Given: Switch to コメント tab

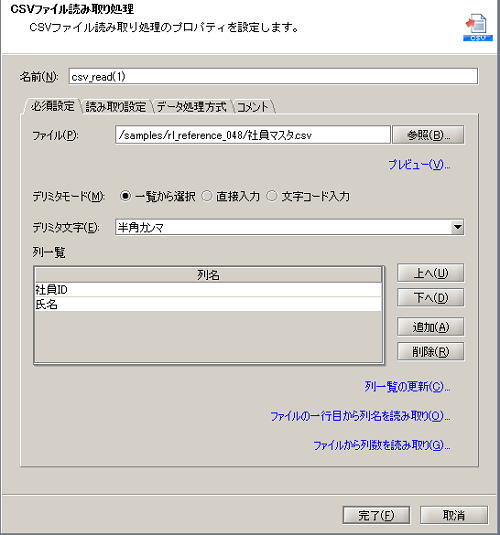Looking at the screenshot, I should [253, 107].
